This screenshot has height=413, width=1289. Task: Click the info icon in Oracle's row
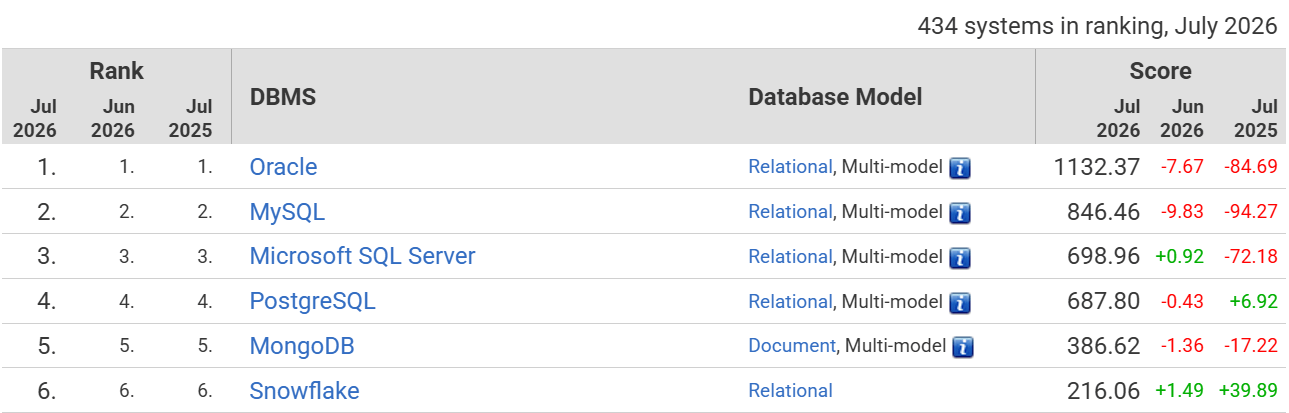961,168
